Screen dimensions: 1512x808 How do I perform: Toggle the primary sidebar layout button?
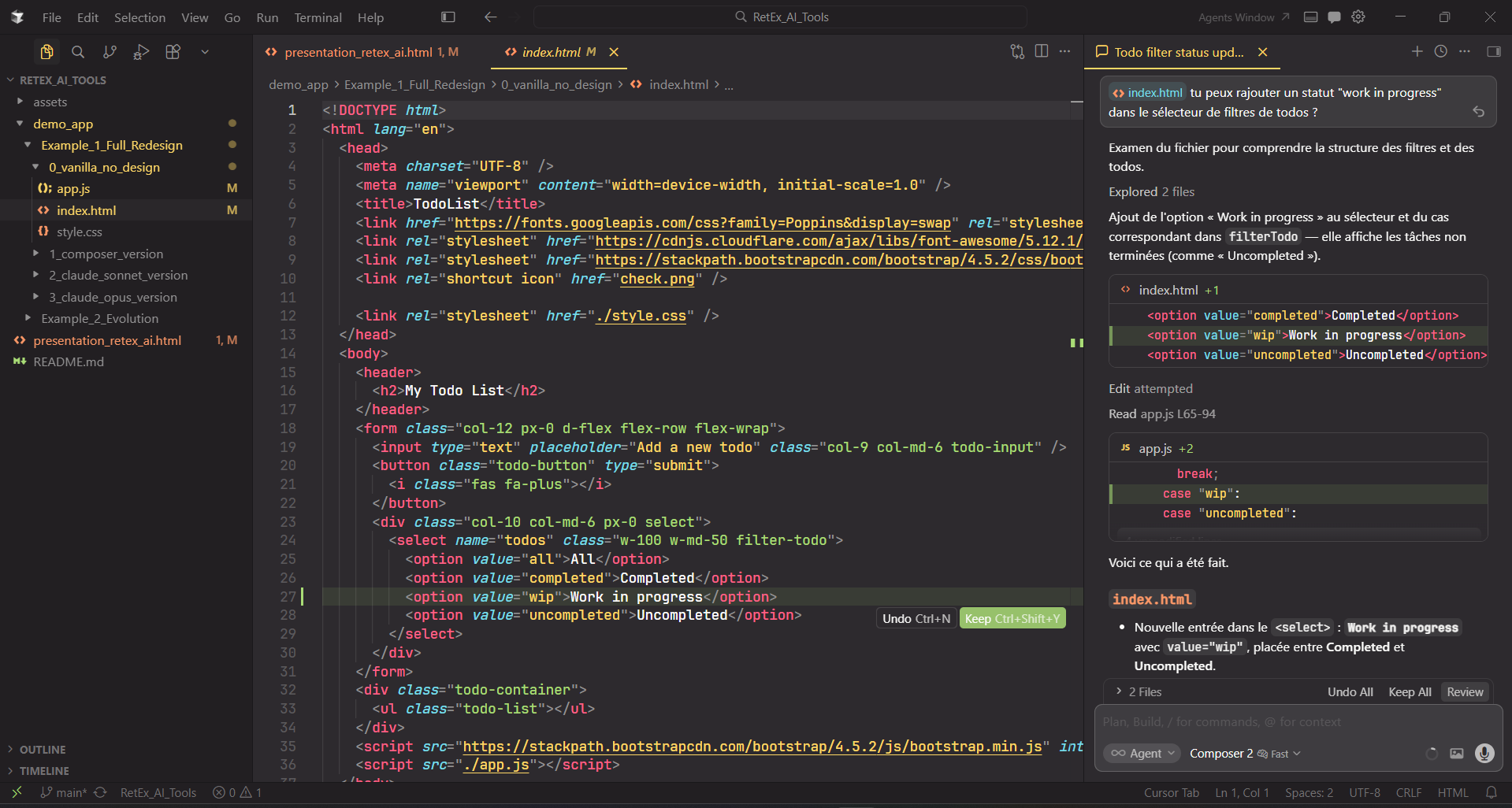(448, 17)
